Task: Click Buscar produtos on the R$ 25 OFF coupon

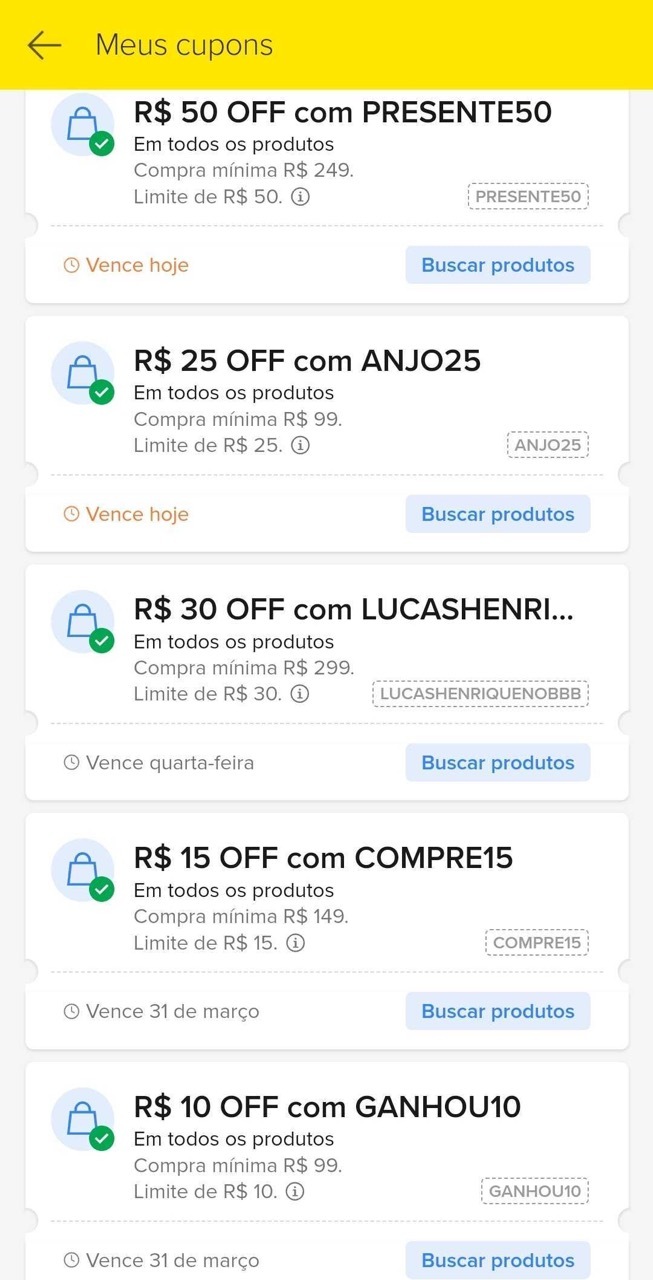Action: click(x=497, y=513)
